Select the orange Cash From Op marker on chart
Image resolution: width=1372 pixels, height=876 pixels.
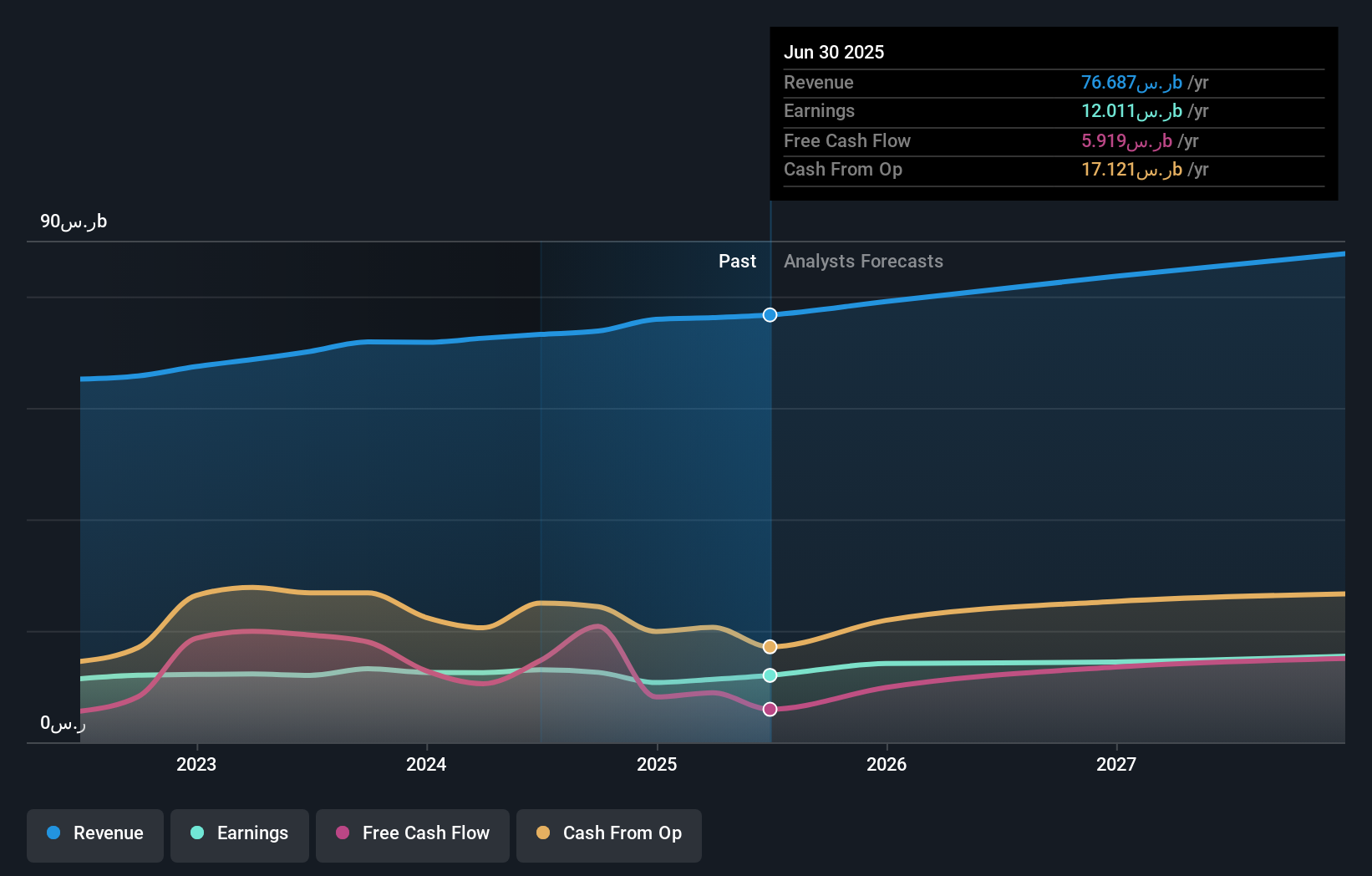coord(770,645)
